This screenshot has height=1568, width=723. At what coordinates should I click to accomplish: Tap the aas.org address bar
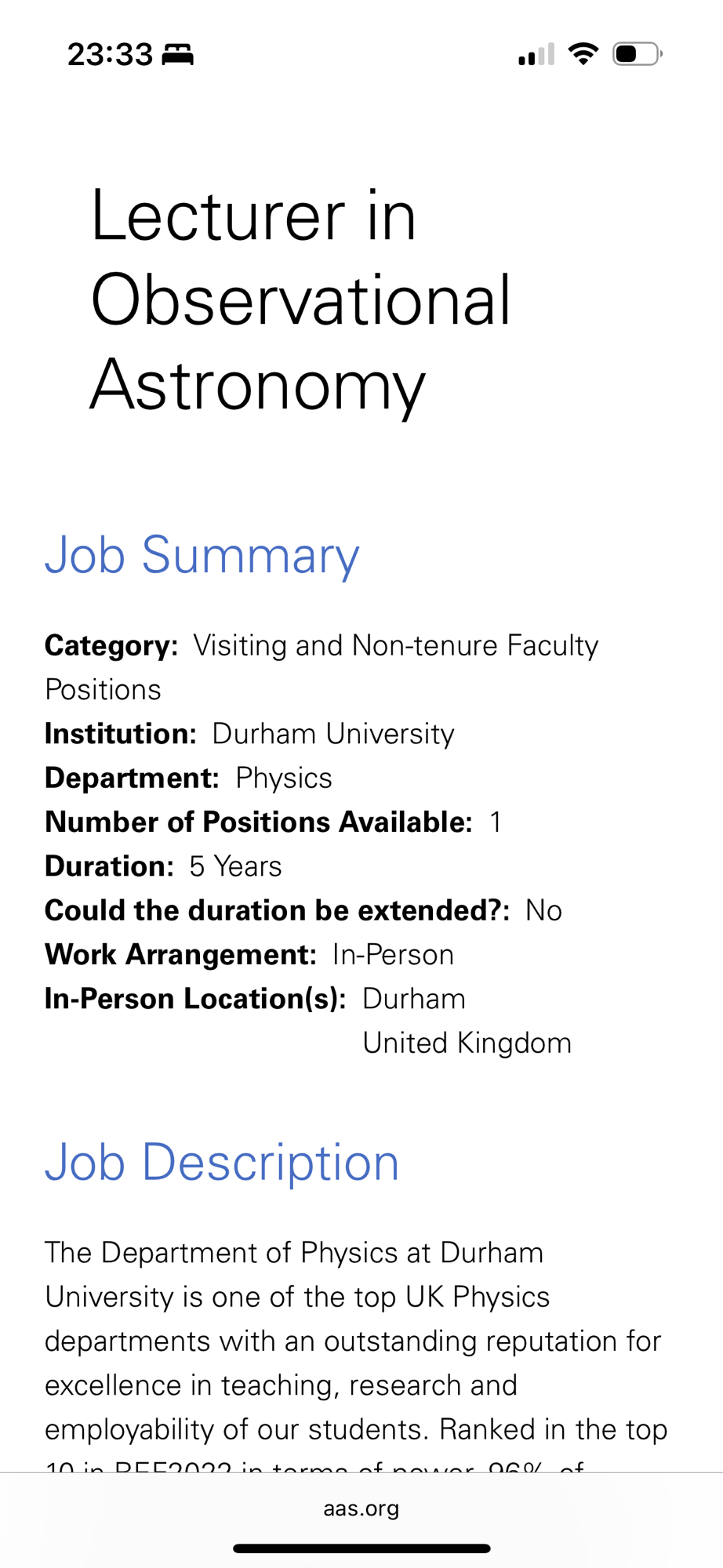click(x=361, y=1508)
